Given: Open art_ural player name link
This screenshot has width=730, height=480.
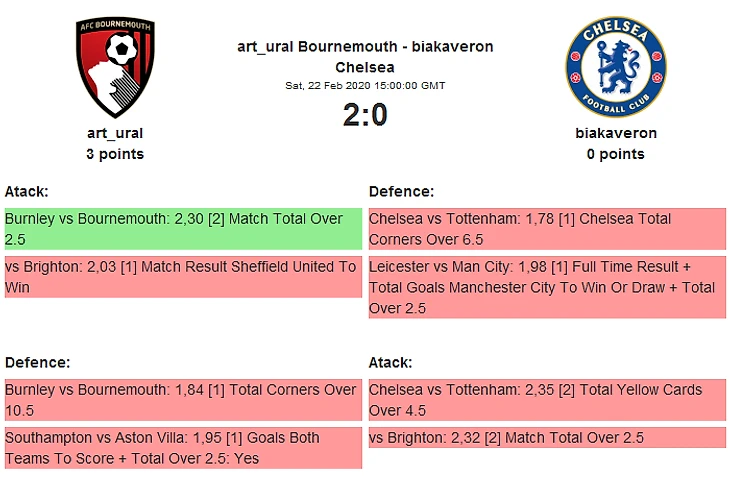Looking at the screenshot, I should pos(115,133).
